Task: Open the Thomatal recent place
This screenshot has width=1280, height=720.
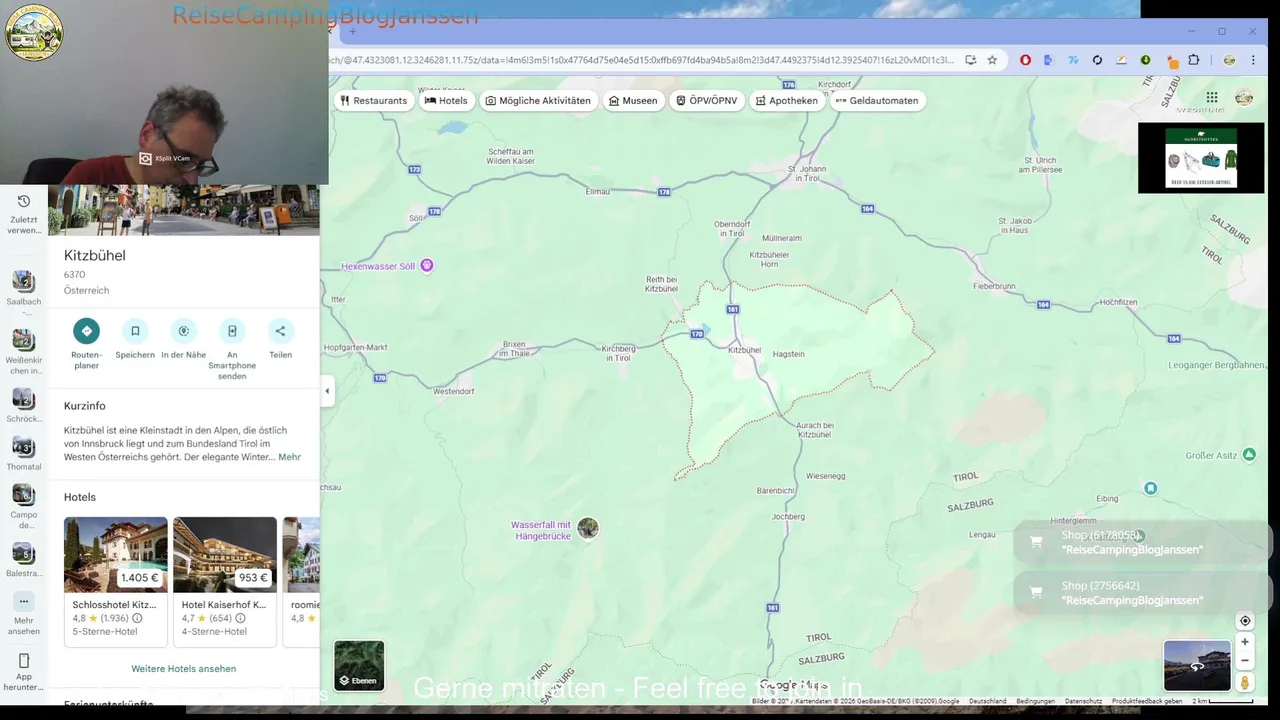Action: pos(23,447)
